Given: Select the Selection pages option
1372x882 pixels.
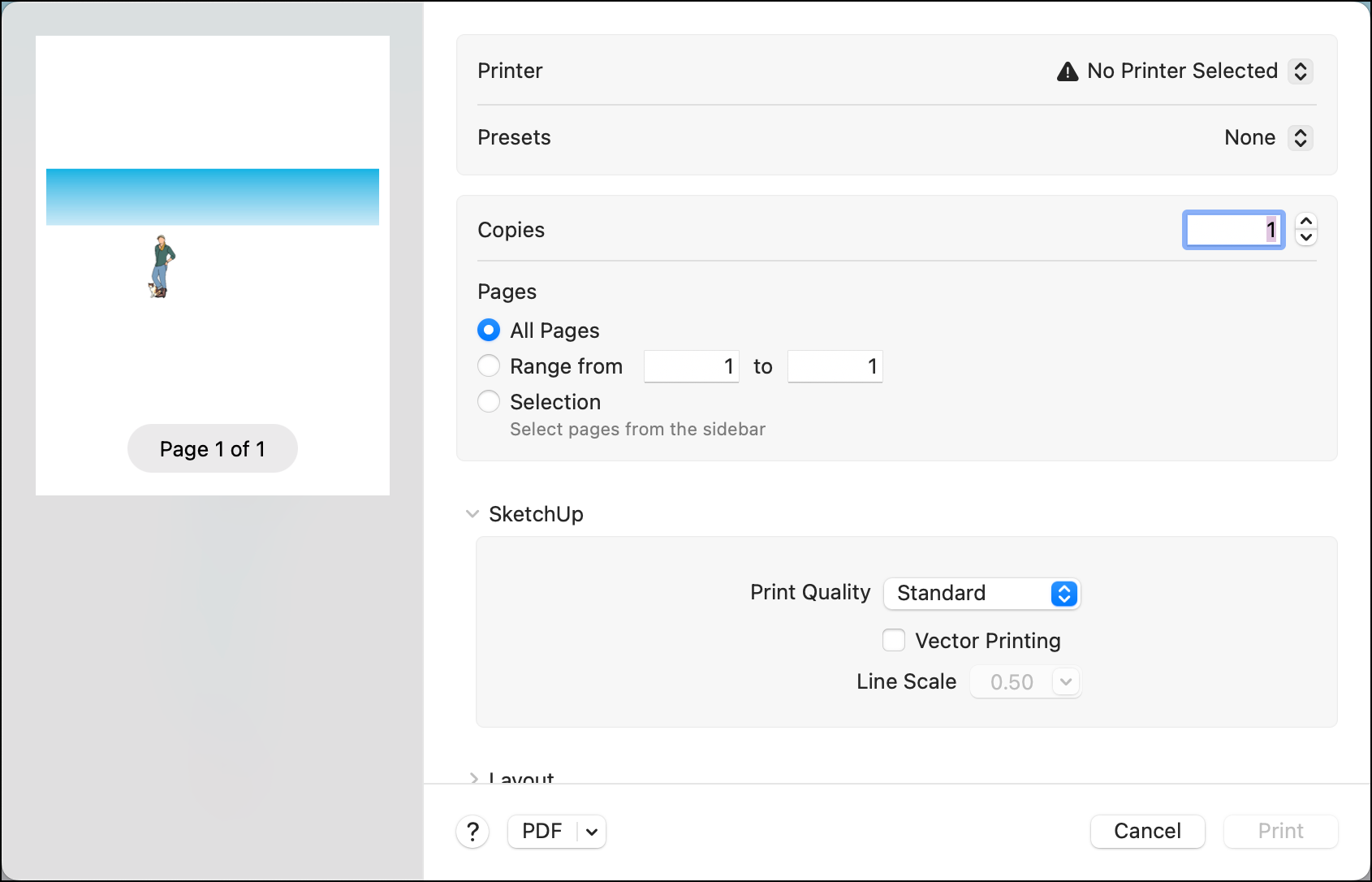Looking at the screenshot, I should [x=489, y=401].
